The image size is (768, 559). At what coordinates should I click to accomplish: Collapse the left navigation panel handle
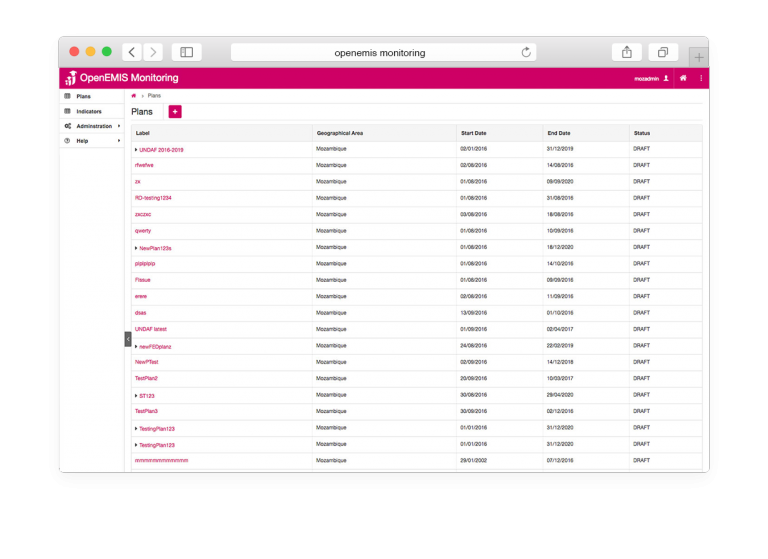pos(128,339)
